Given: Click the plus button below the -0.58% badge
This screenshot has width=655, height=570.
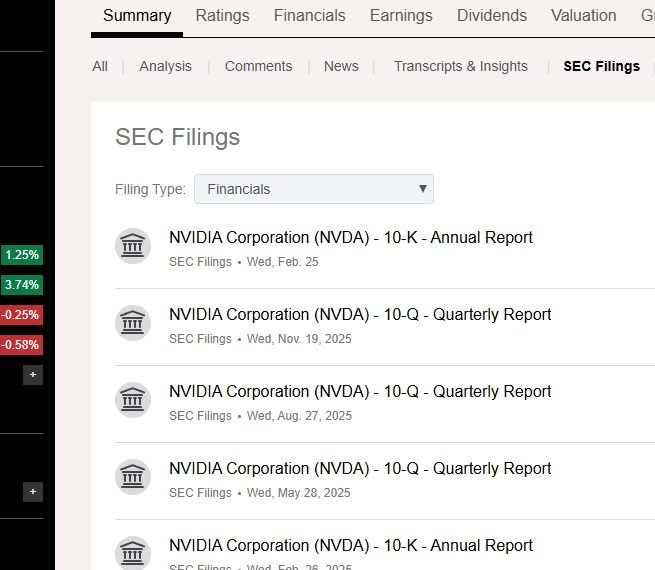Looking at the screenshot, I should pos(33,375).
